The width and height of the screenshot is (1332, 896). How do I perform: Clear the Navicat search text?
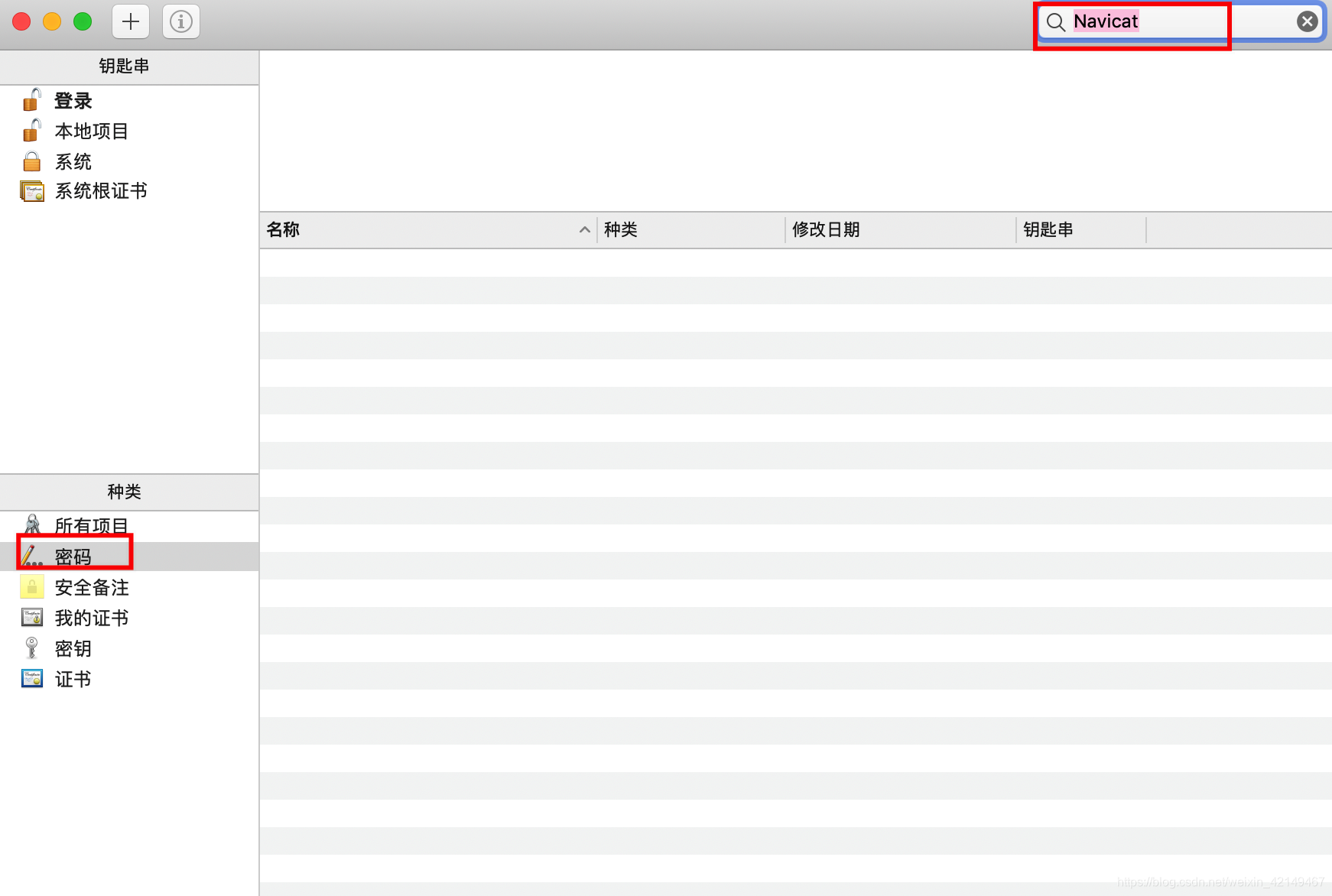(x=1307, y=21)
